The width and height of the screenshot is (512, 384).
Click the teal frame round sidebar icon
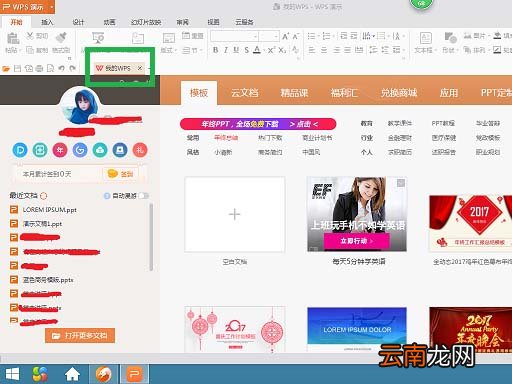click(40, 150)
